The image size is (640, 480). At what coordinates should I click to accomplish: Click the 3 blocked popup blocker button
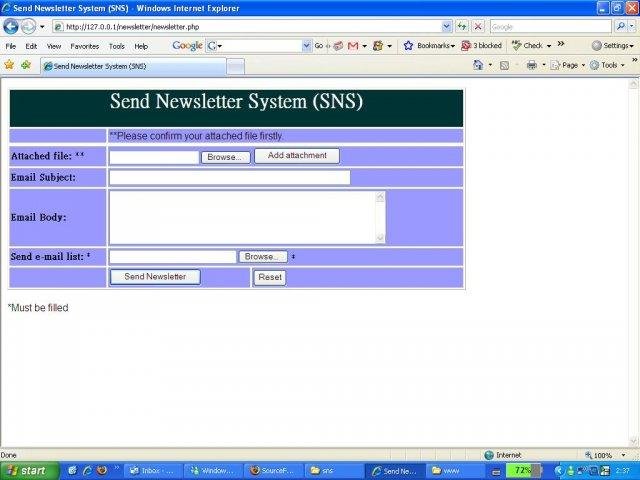(x=481, y=46)
